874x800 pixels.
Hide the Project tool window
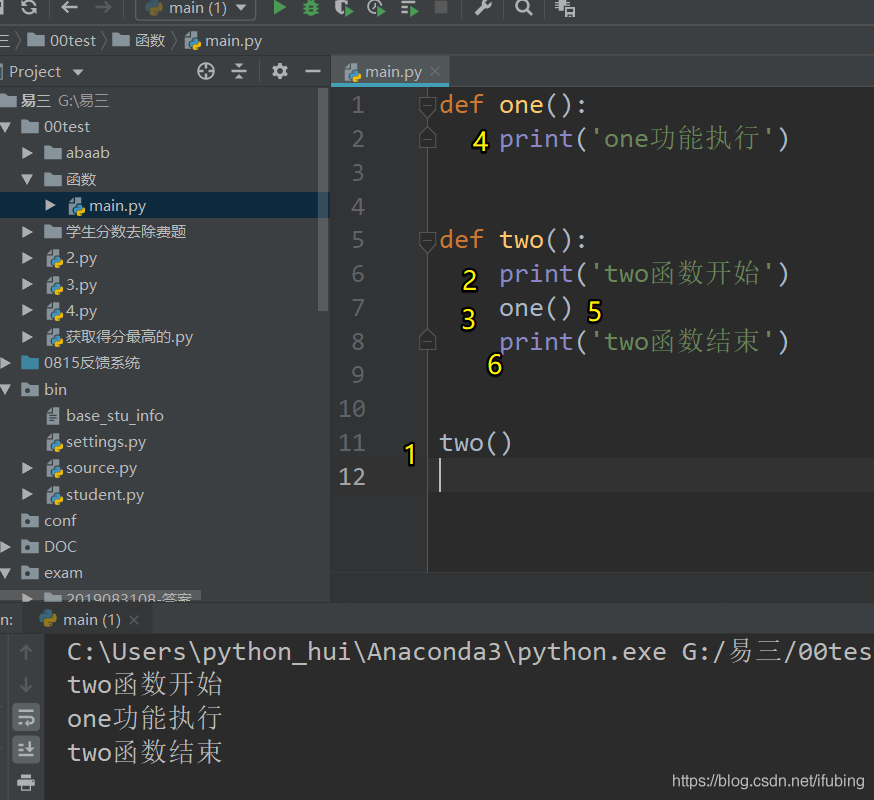tap(313, 71)
